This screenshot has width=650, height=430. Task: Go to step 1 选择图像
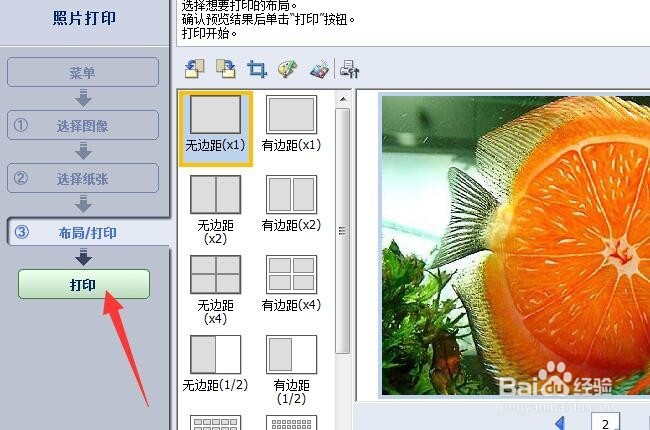pos(83,125)
